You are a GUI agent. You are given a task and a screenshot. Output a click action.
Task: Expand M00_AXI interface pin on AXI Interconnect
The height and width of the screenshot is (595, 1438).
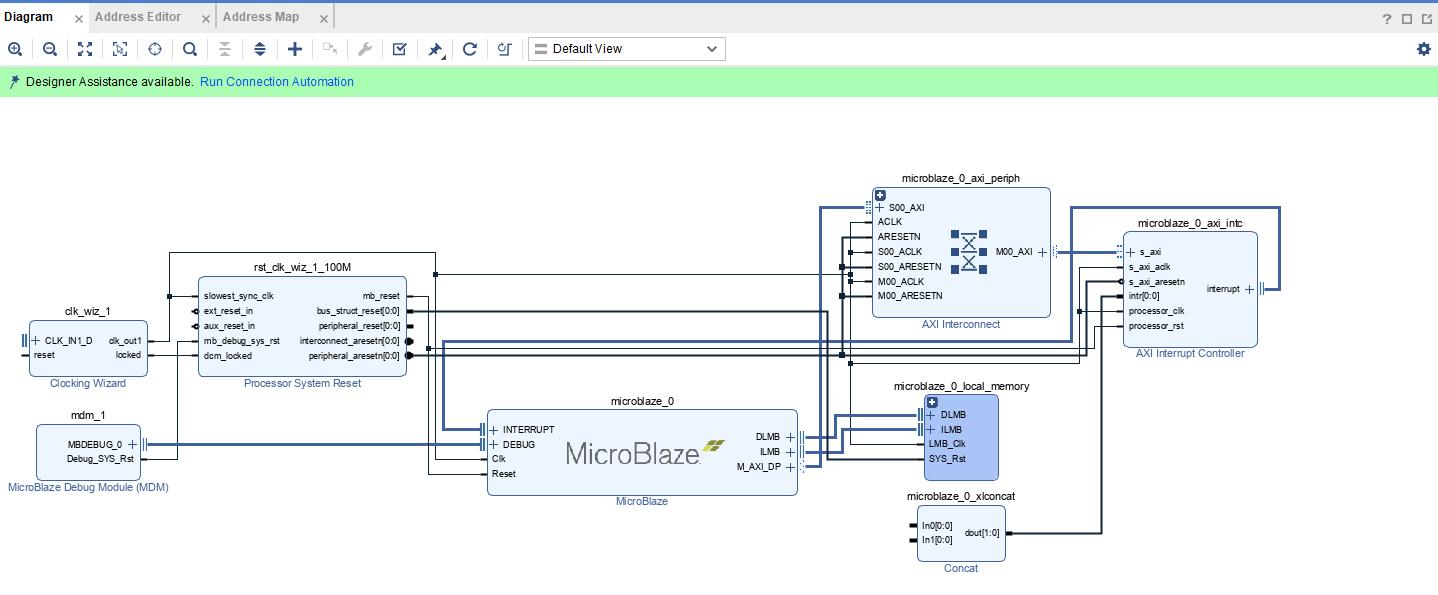pos(1042,252)
